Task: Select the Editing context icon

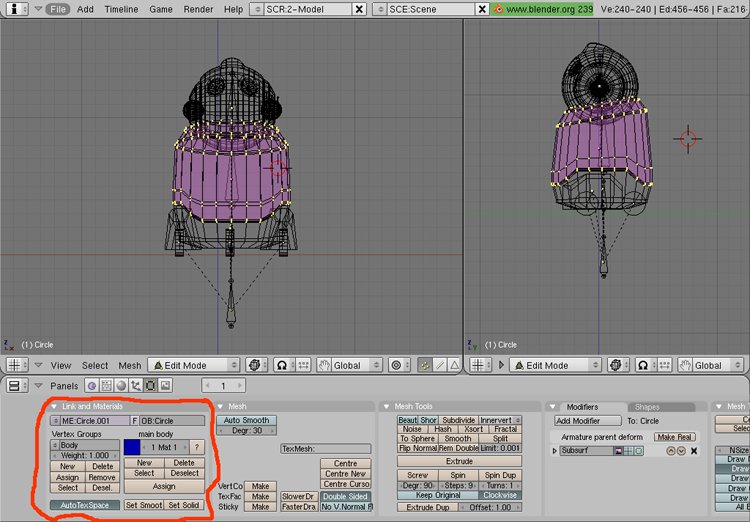Action: [x=150, y=385]
